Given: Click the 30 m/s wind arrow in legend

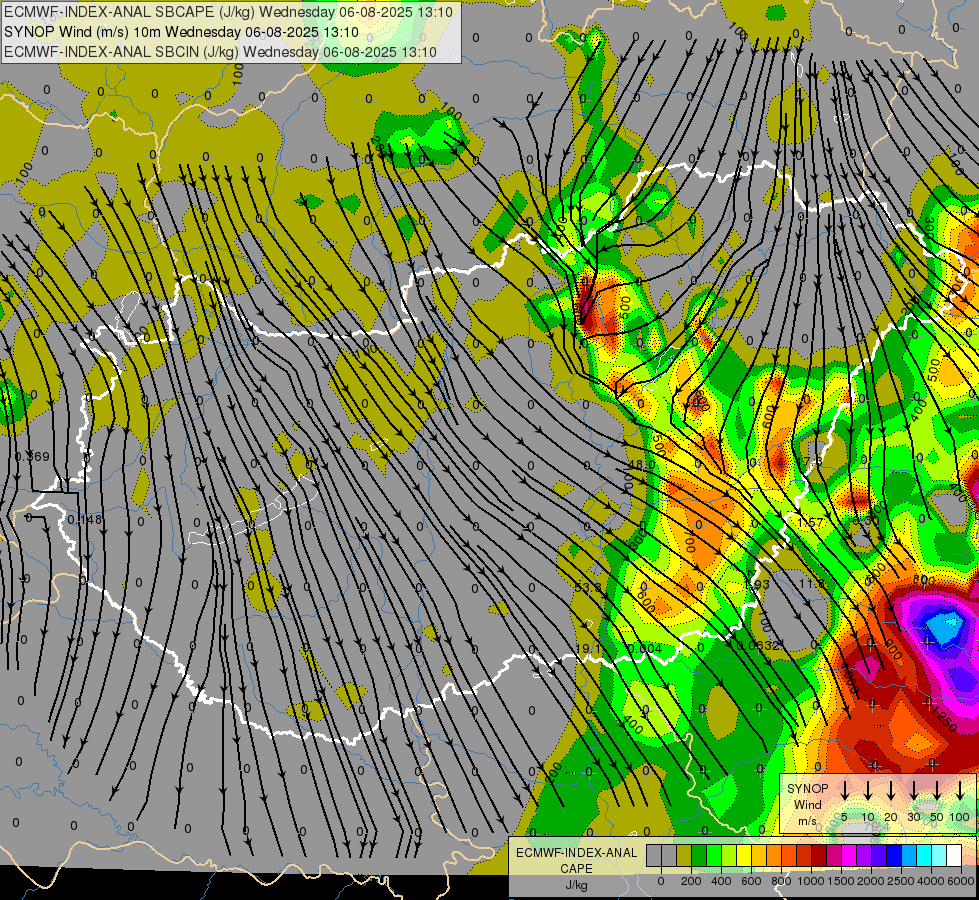Looking at the screenshot, I should [913, 789].
